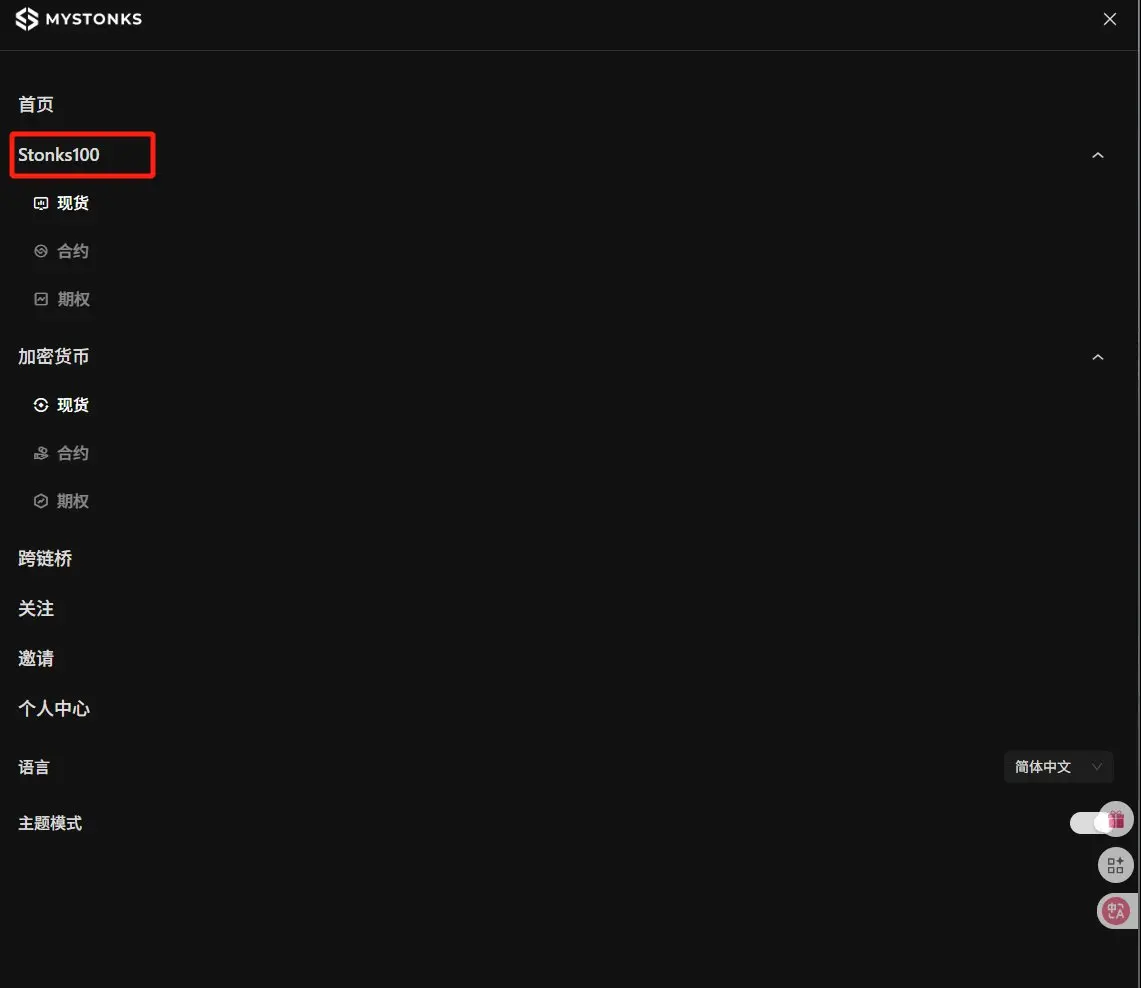Click the 语言 label text
1141x988 pixels.
click(33, 768)
